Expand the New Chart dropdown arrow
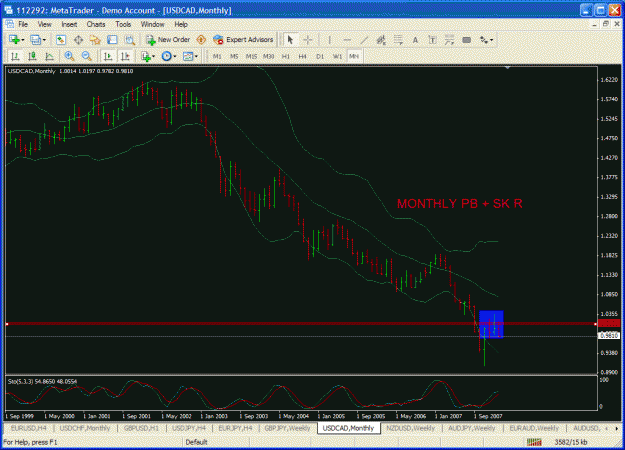The width and height of the screenshot is (625, 450). (23, 40)
